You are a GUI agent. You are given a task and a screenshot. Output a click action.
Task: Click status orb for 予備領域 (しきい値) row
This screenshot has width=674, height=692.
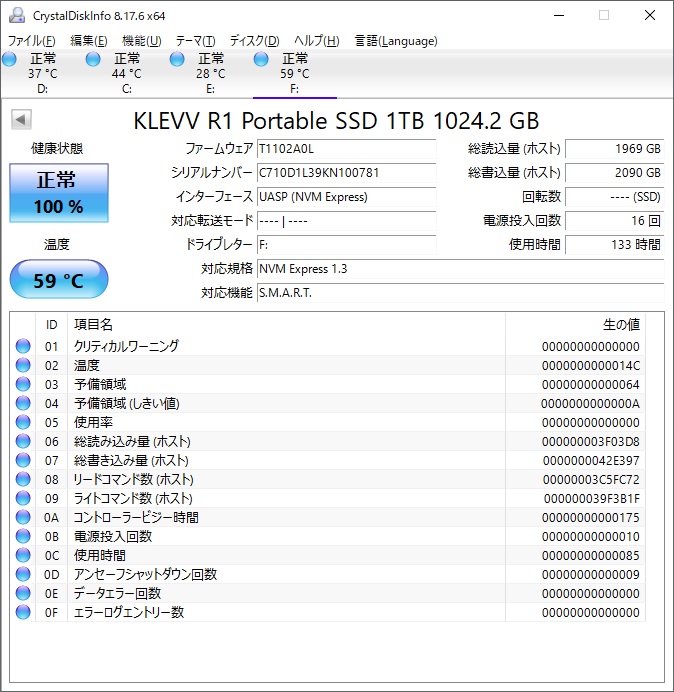point(23,403)
